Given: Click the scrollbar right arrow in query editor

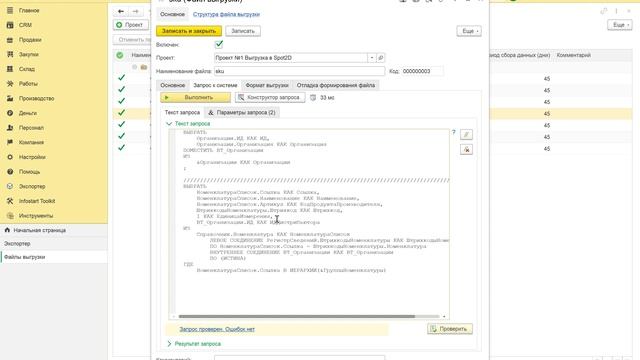Looking at the screenshot, I should click(x=444, y=316).
